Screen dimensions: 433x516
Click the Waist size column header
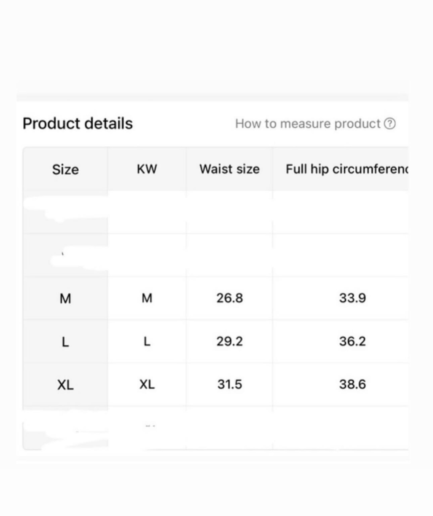(x=229, y=169)
